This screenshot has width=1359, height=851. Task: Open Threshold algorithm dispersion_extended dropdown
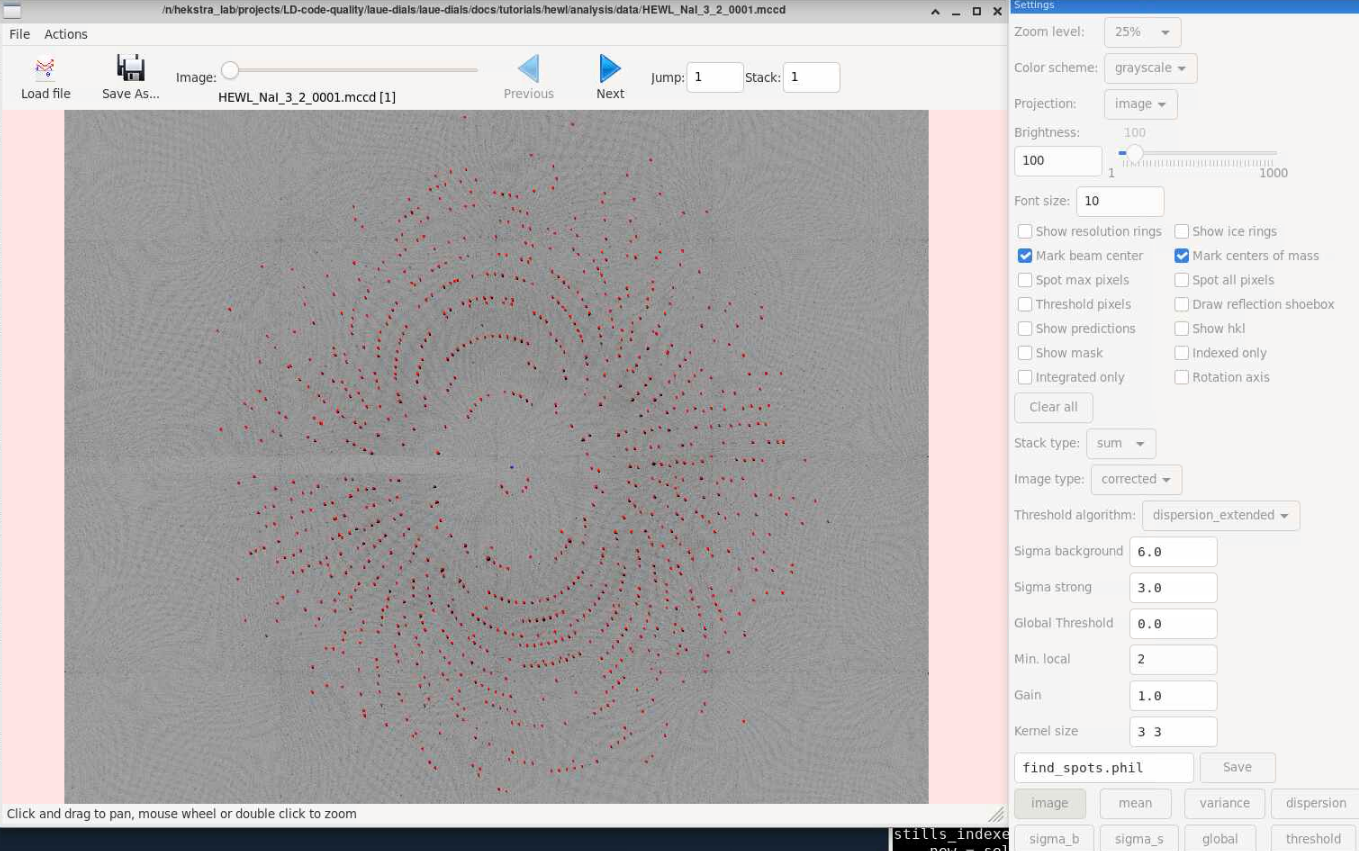click(1221, 515)
